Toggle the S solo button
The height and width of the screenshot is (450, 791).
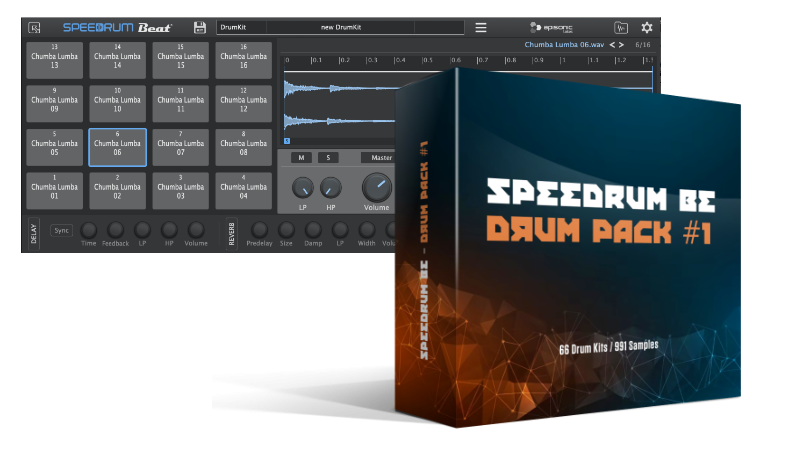328,157
